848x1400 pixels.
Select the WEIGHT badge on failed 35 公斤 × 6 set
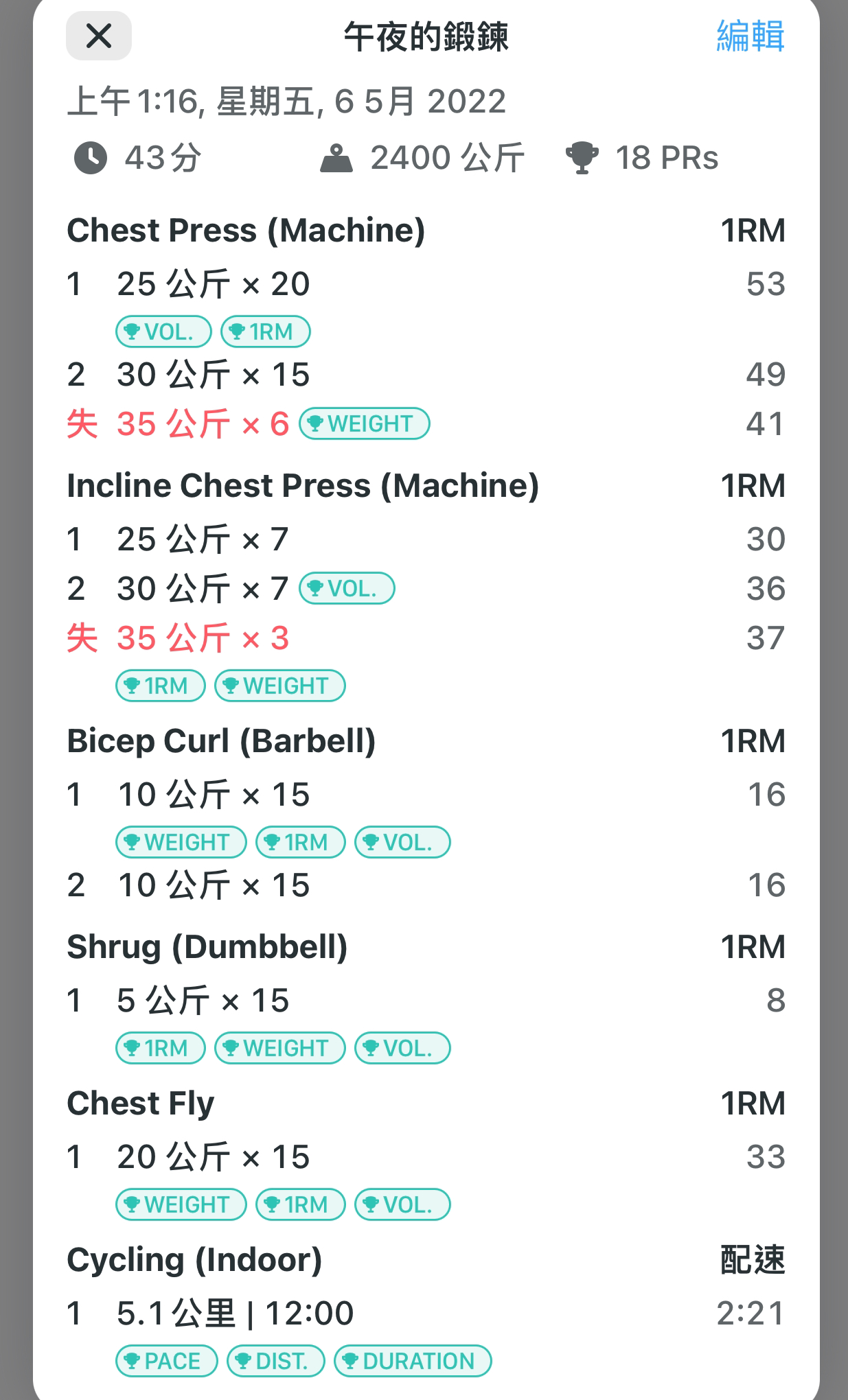tap(364, 423)
